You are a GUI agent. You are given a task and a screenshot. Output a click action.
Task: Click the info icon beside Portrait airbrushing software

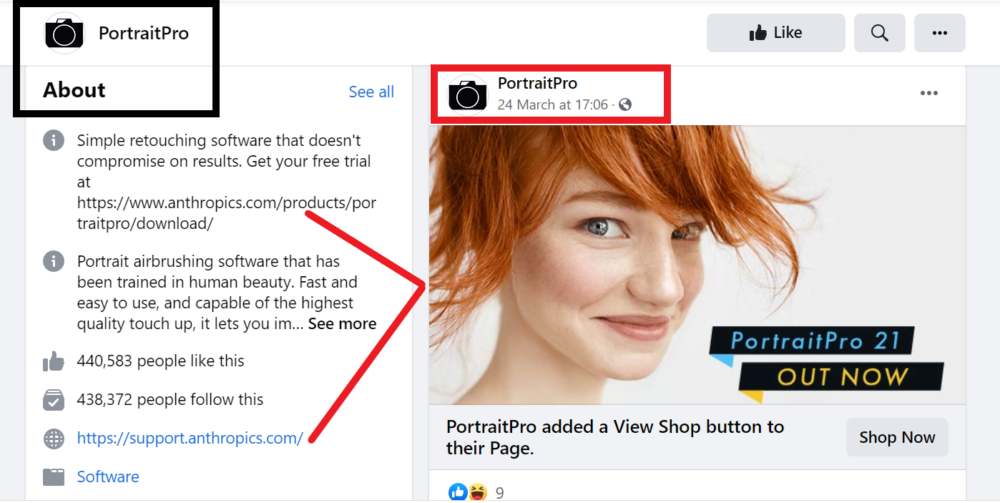coord(54,261)
